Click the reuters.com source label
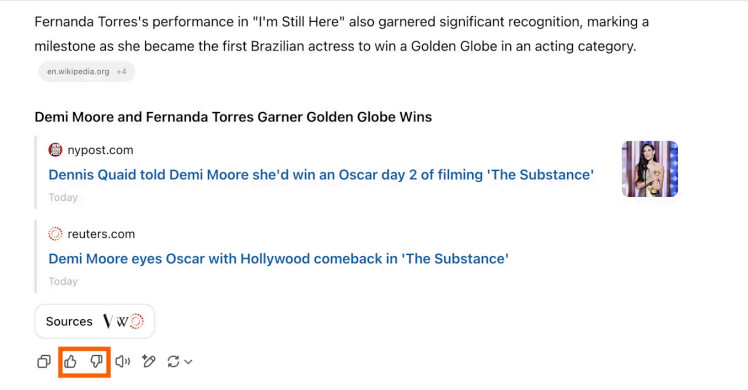Image resolution: width=748 pixels, height=390 pixels. pyautogui.click(x=101, y=234)
